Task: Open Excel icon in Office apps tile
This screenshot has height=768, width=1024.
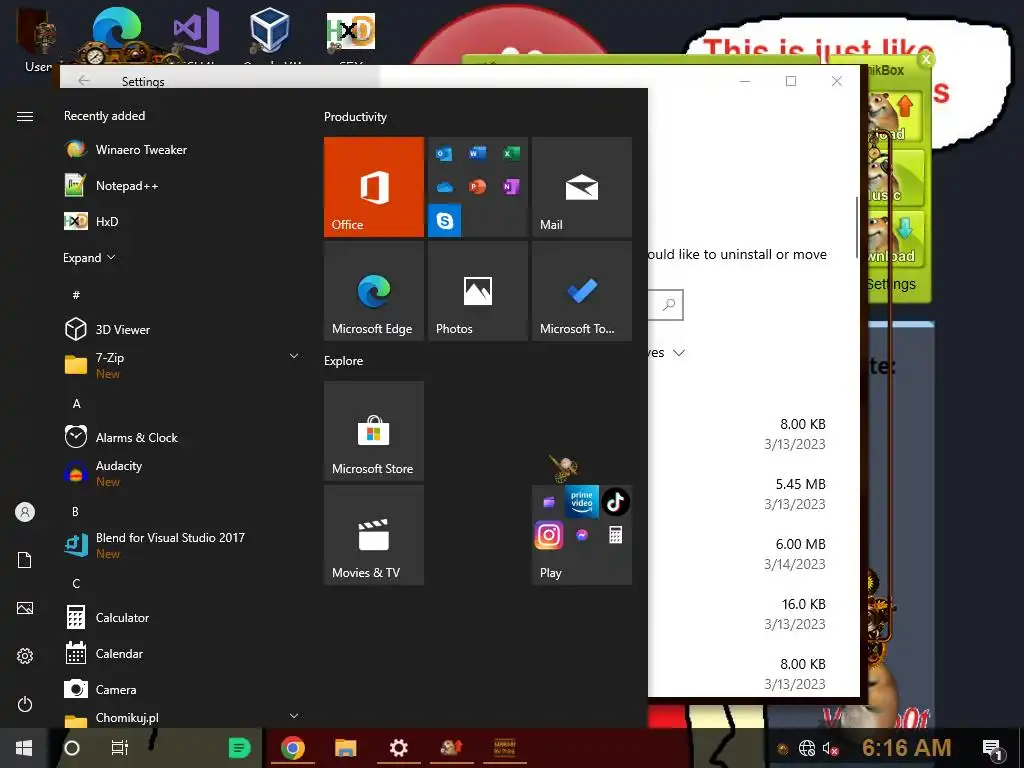Action: coord(511,153)
